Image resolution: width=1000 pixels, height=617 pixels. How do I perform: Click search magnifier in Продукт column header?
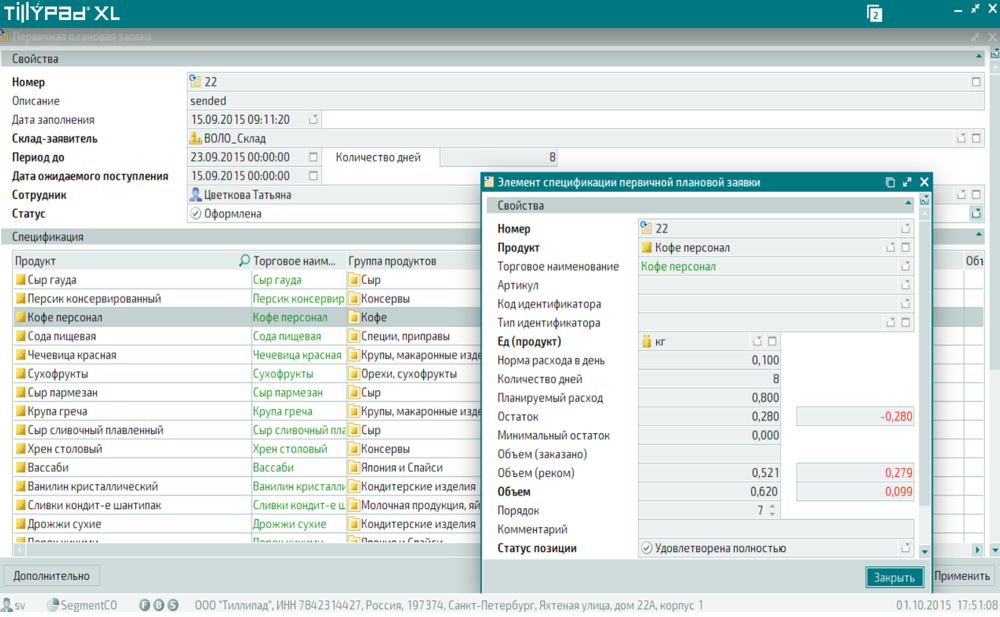tap(245, 261)
